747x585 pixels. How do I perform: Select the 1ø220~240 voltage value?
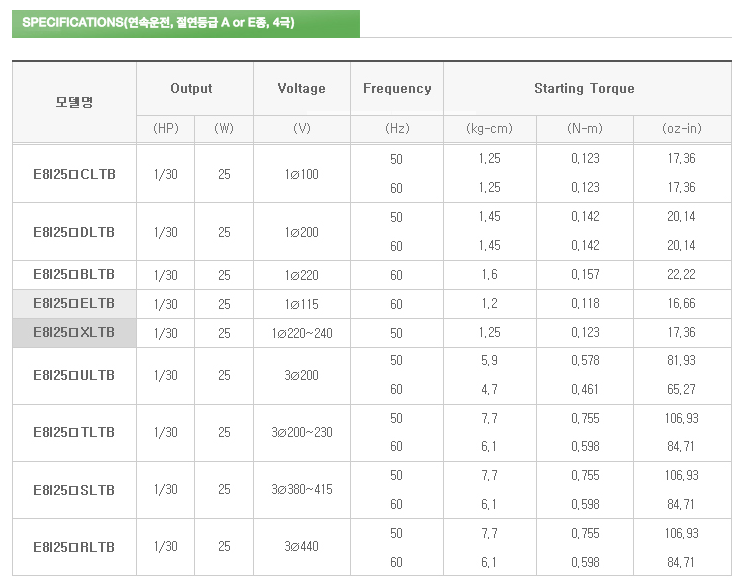301,333
